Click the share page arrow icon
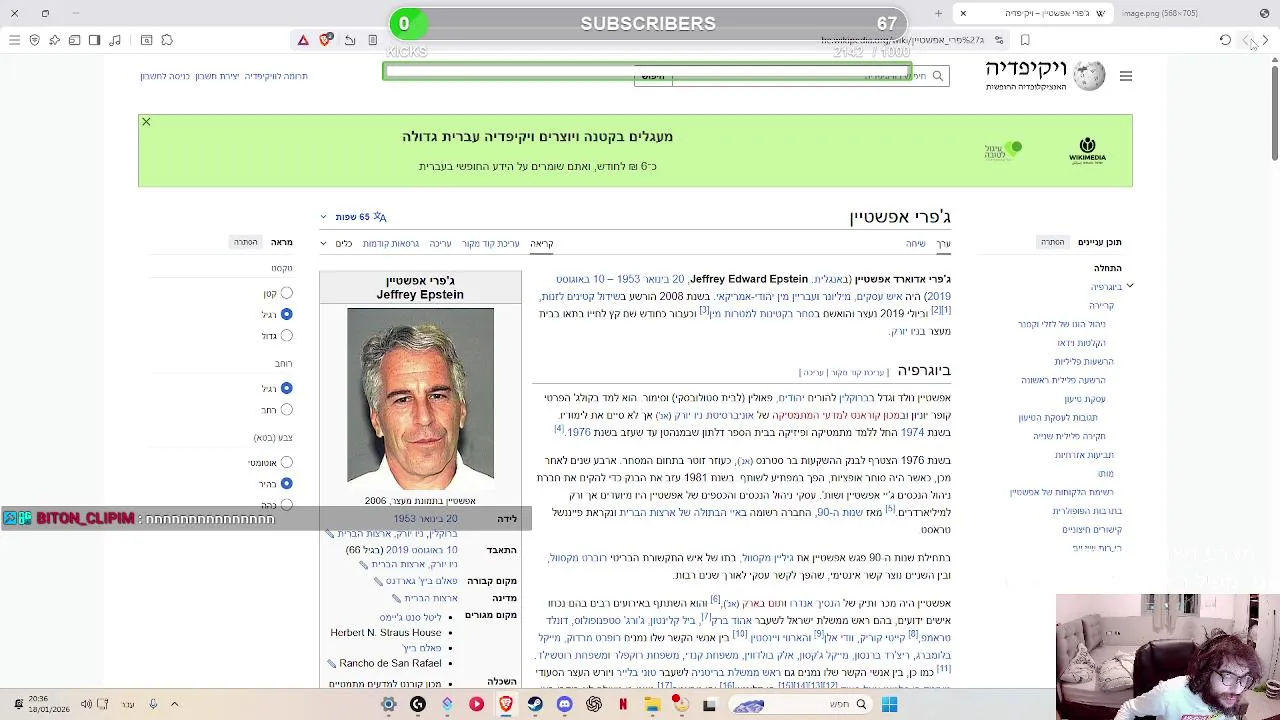This screenshot has width=1280, height=720. coord(350,40)
